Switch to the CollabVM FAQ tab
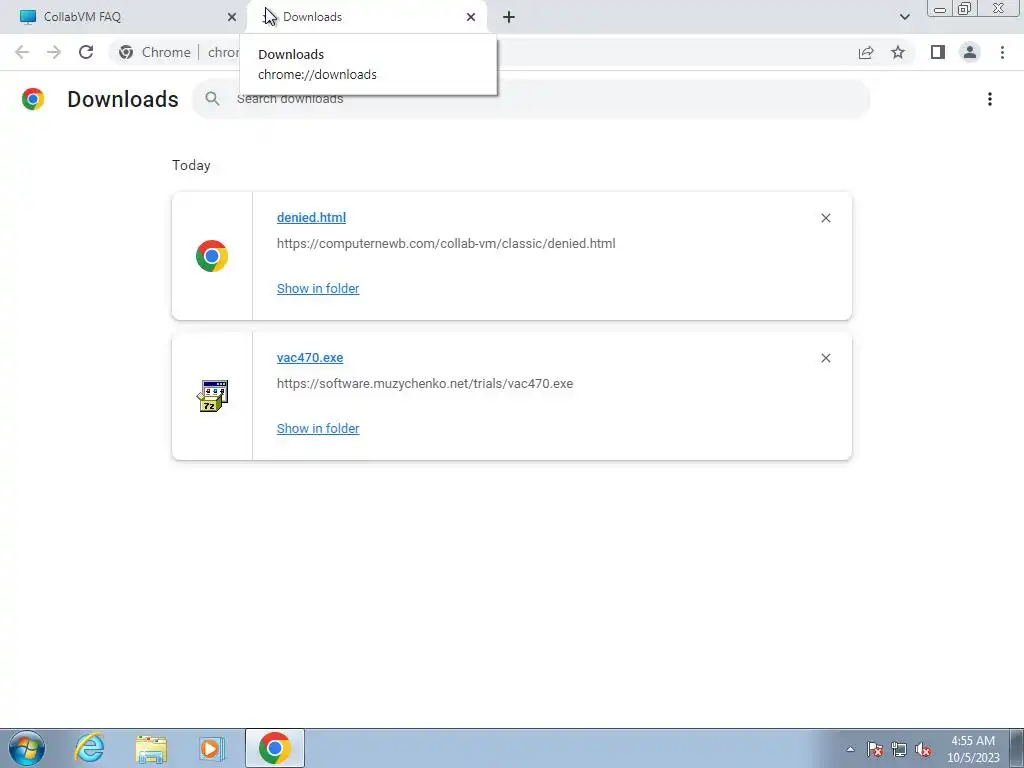Viewport: 1024px width, 768px height. (x=123, y=17)
